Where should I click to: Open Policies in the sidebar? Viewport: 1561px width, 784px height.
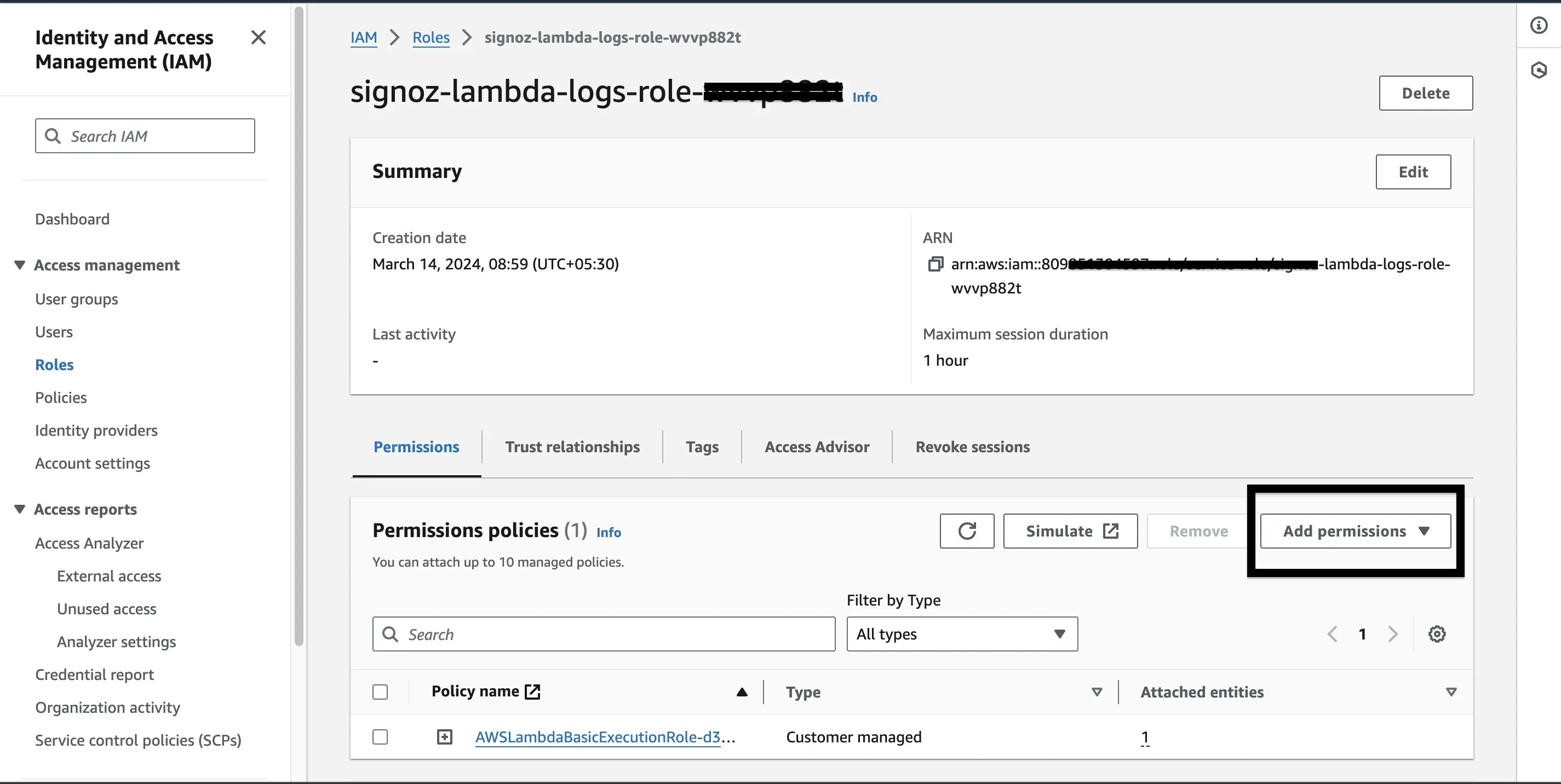pyautogui.click(x=61, y=397)
